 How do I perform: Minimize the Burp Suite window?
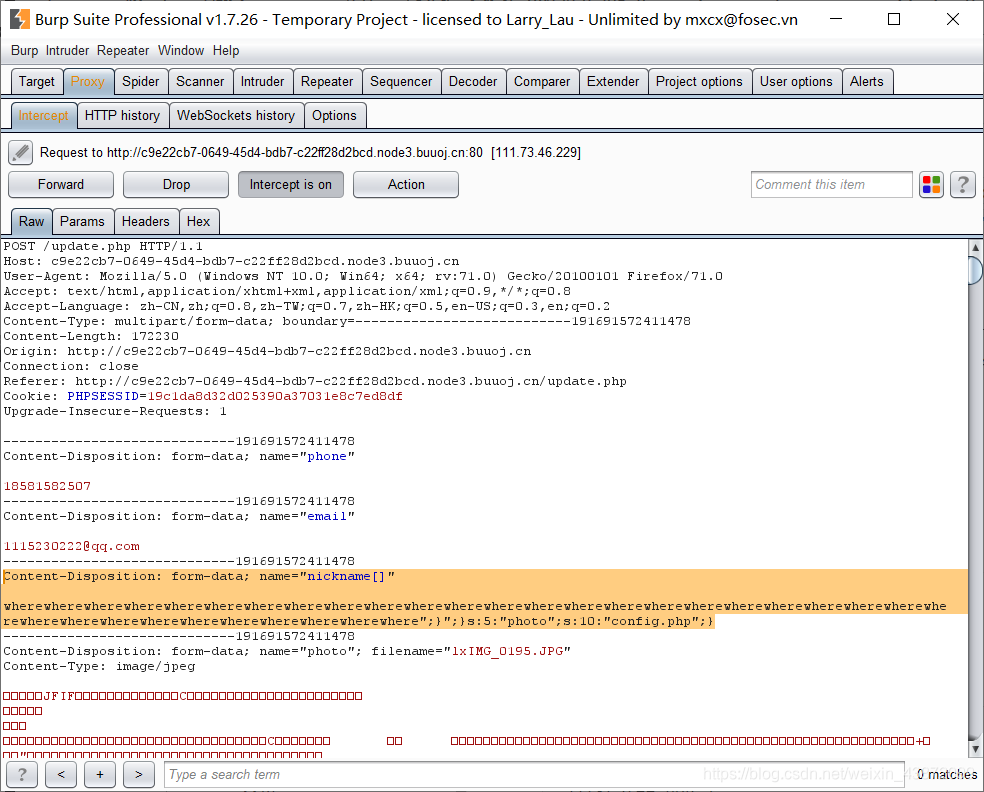tap(836, 19)
